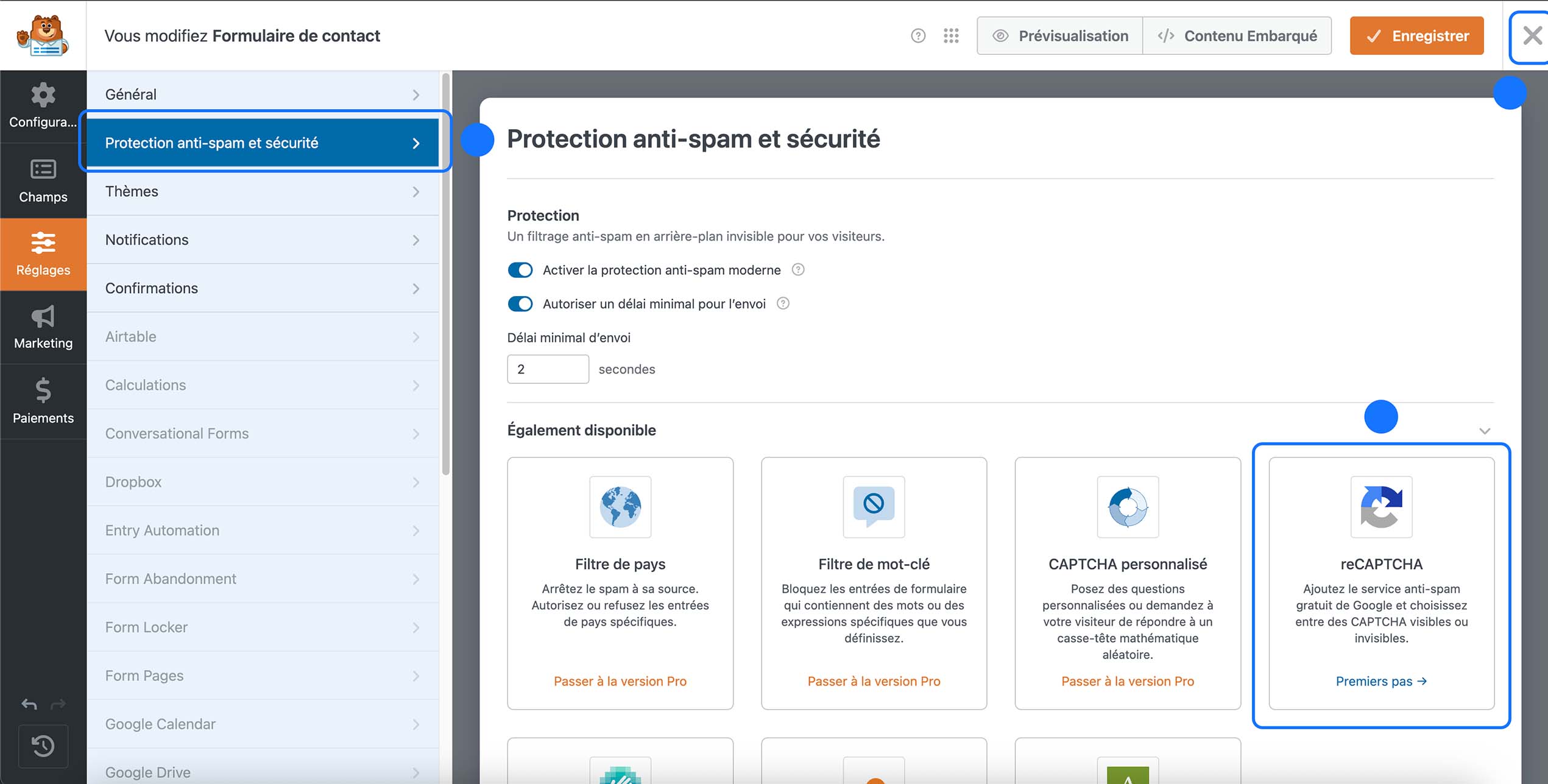Collapse the 'Également disponible' section chevron
The height and width of the screenshot is (784, 1548).
point(1483,431)
